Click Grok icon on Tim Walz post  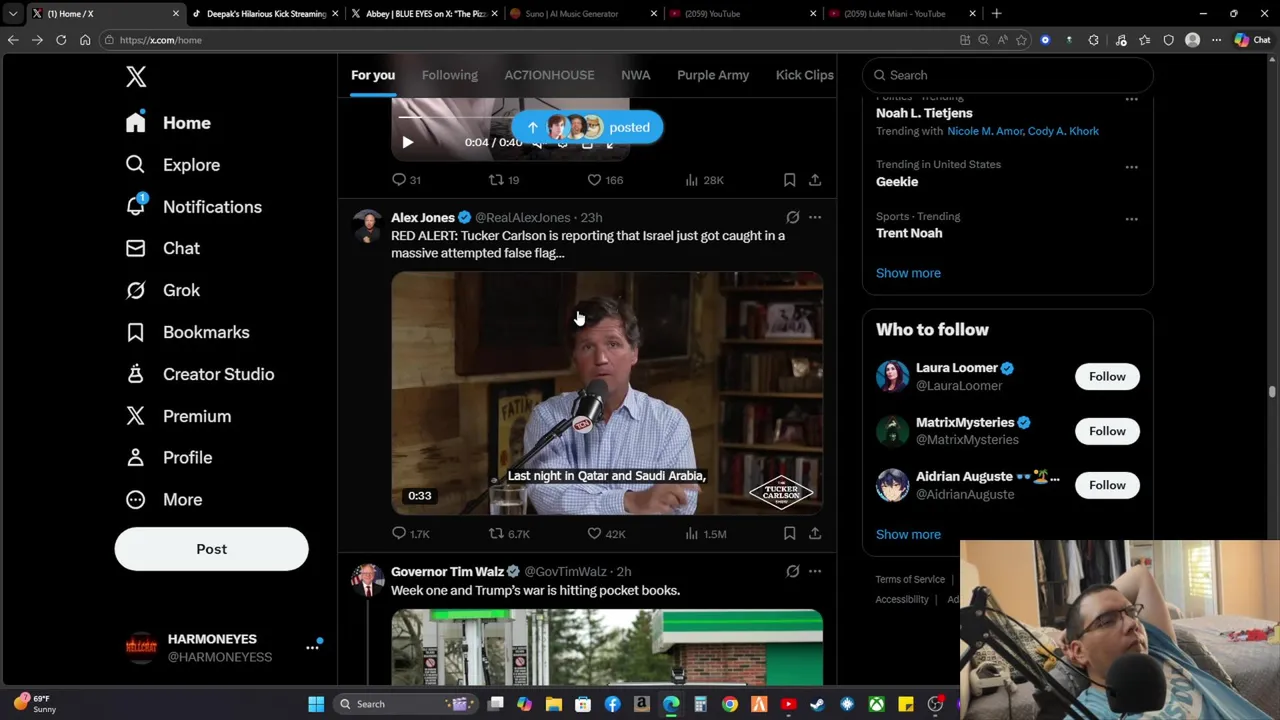click(792, 571)
